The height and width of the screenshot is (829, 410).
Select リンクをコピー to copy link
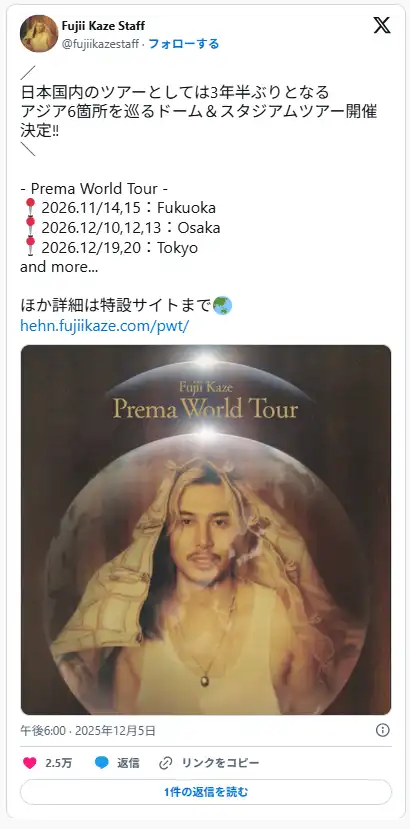221,763
